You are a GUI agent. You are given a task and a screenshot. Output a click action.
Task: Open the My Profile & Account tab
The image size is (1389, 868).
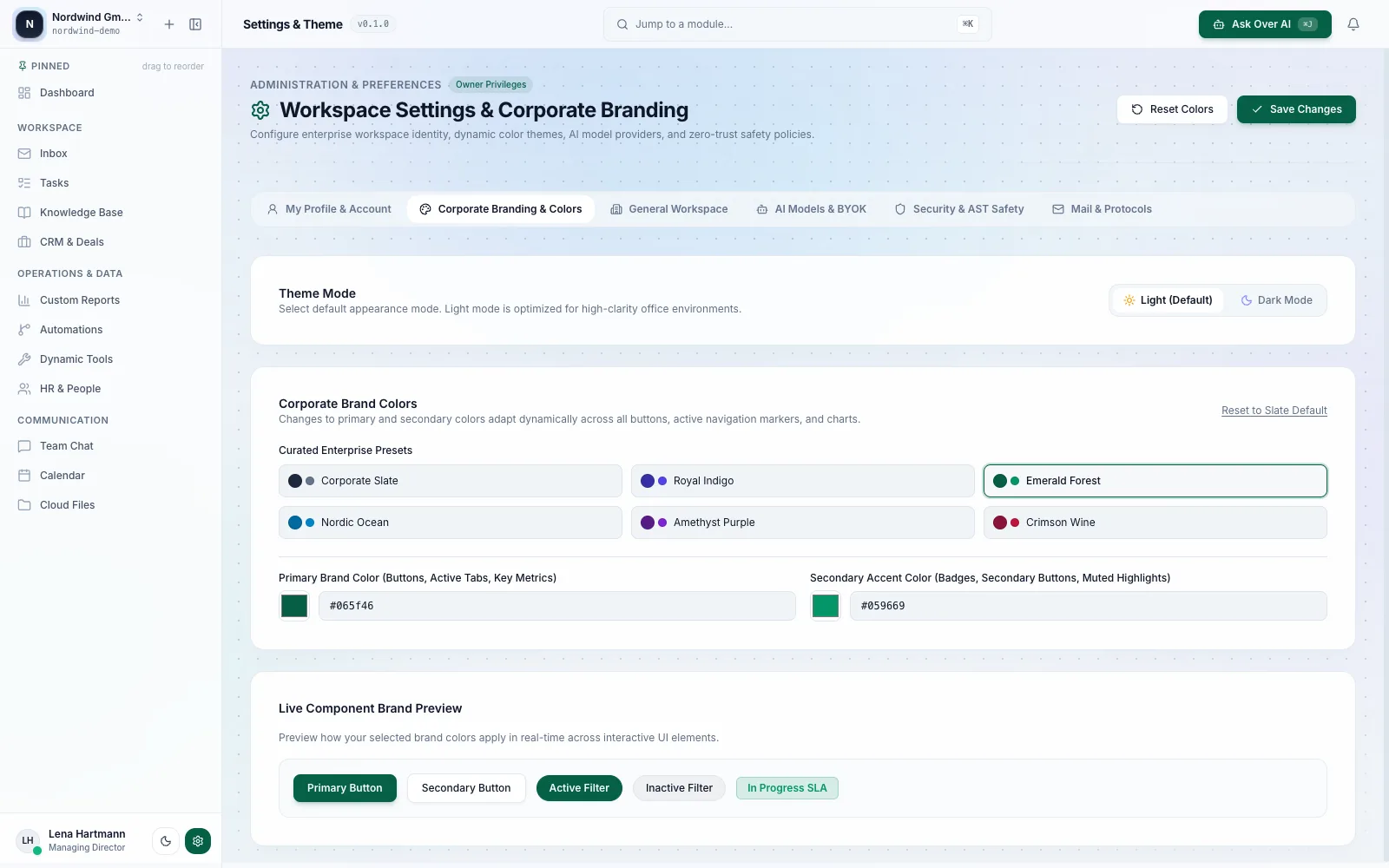pyautogui.click(x=329, y=209)
